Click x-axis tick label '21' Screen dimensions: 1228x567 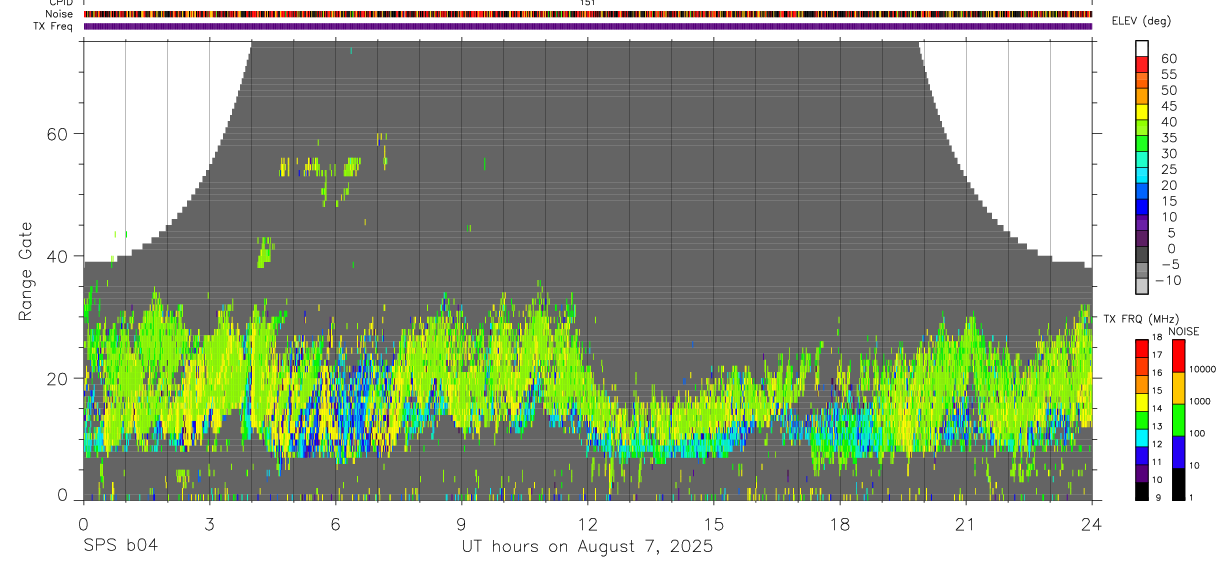[x=966, y=523]
